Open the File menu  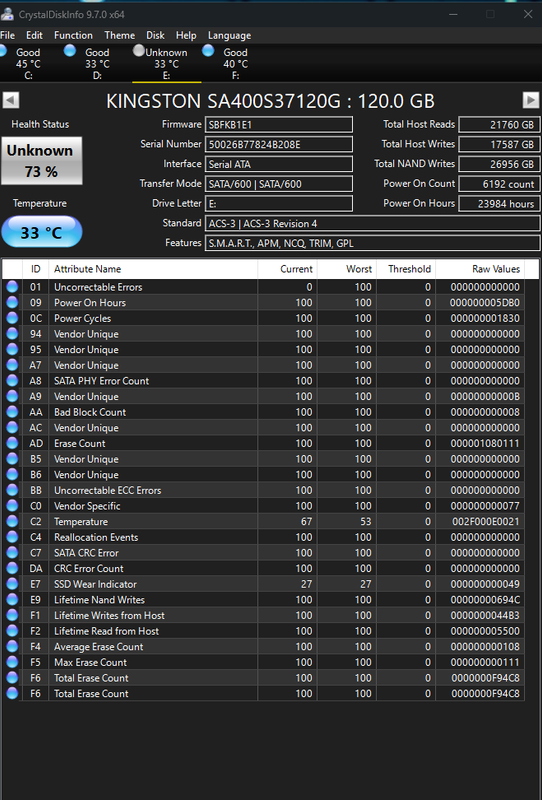point(7,35)
